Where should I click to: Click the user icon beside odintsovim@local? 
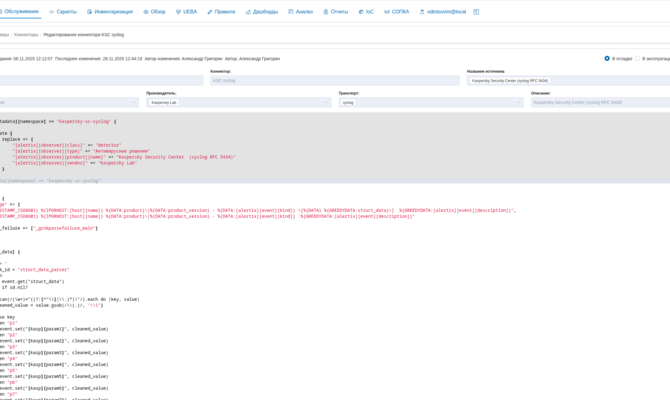coord(422,12)
